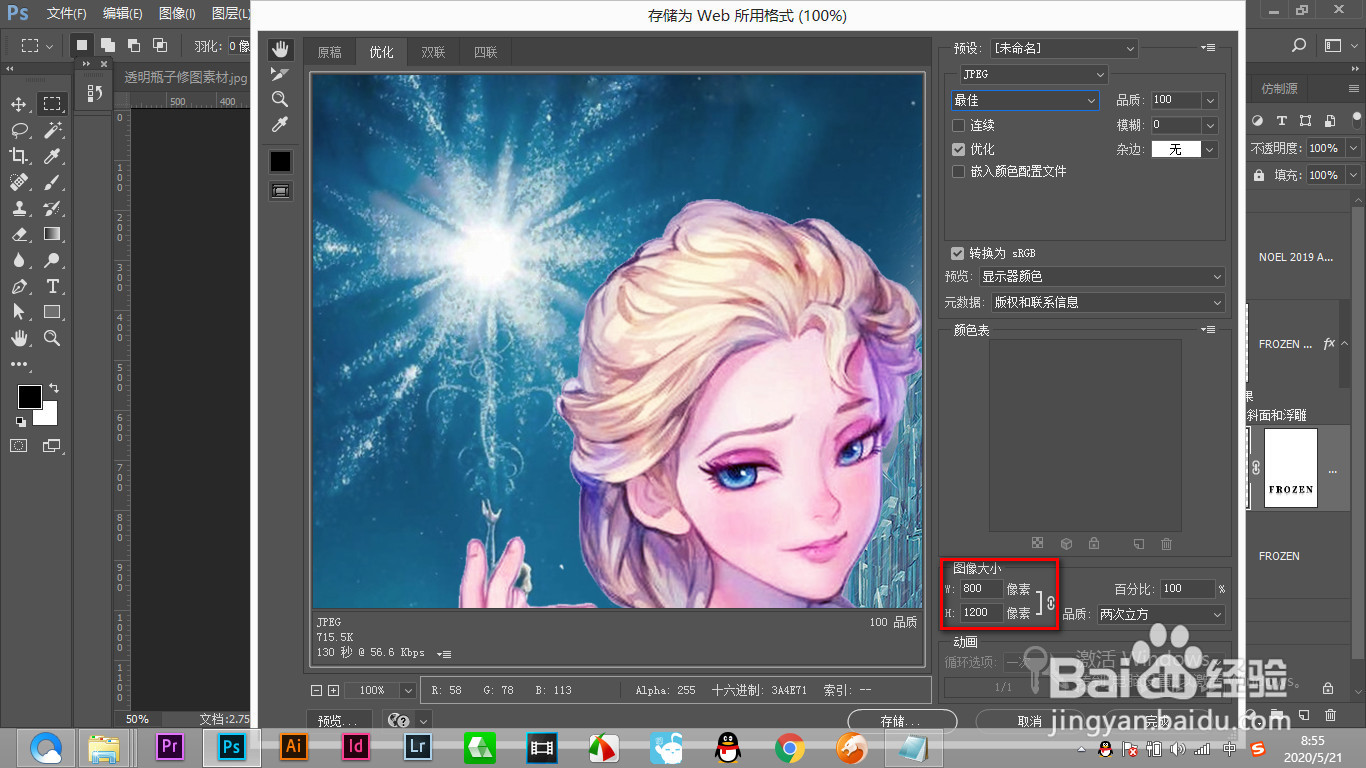
Task: Switch to the 原稿 (Original) tab
Action: coord(329,53)
